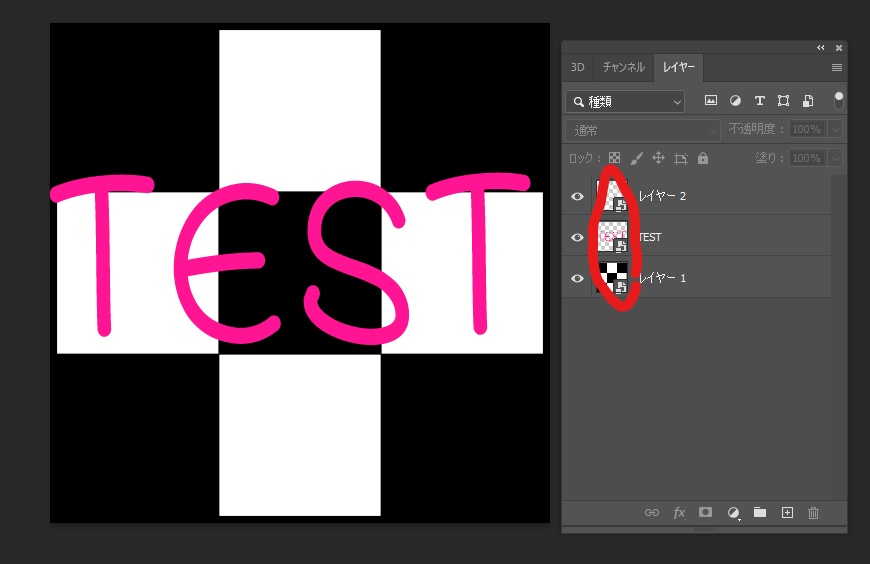Screen dimensions: 870x564
Task: Create new fill or adjustment layer icon
Action: (734, 513)
